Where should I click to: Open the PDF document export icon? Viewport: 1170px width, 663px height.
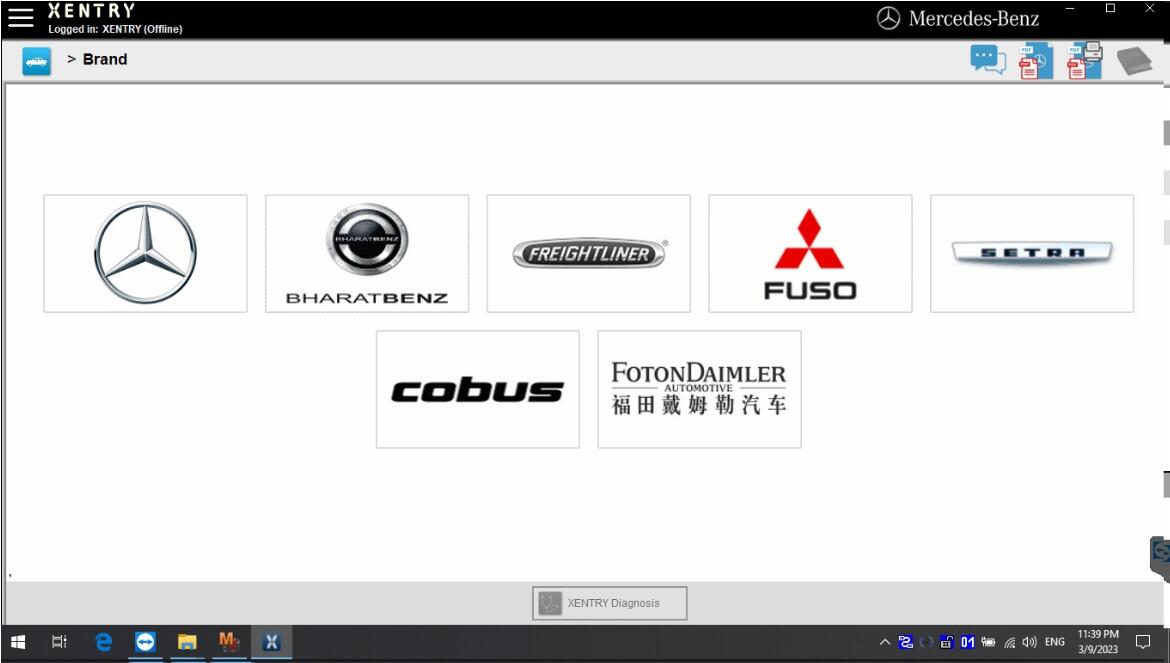coord(1036,62)
